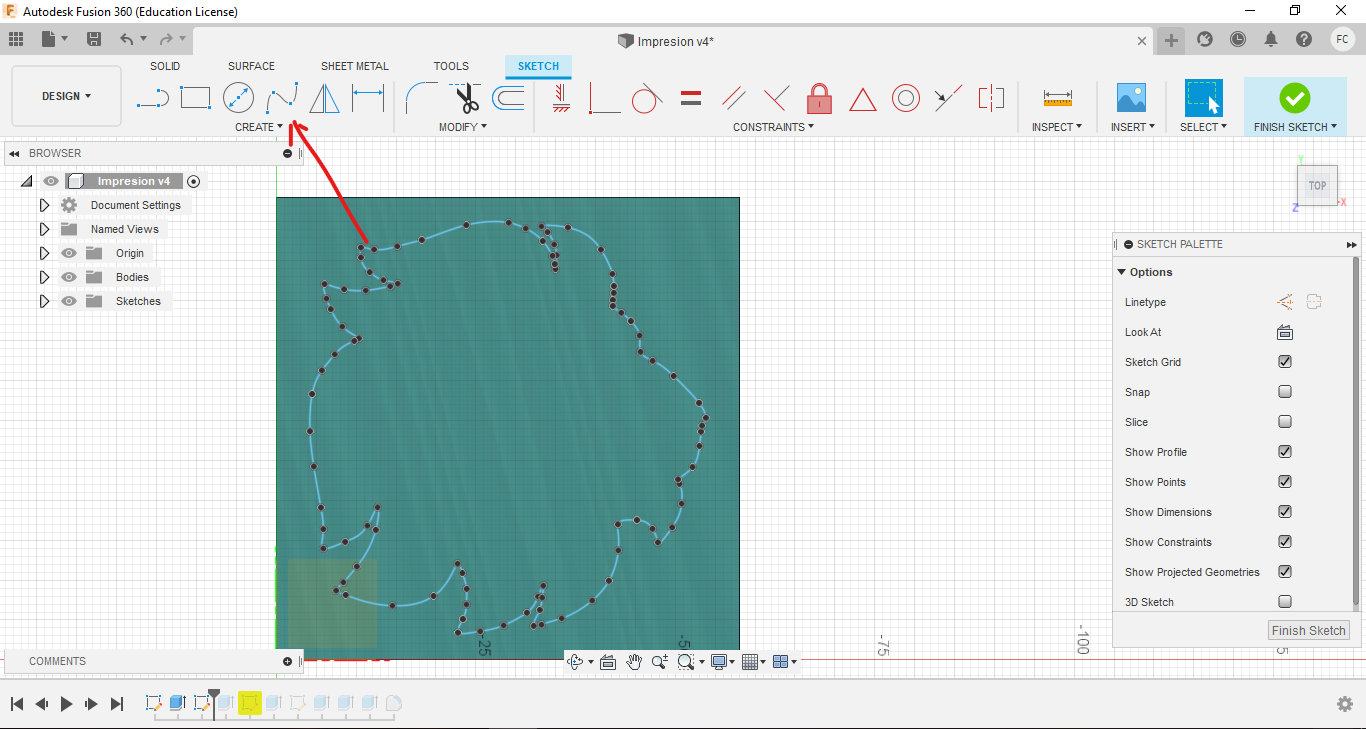This screenshot has height=729, width=1366.
Task: Apply the Tangent constraint
Action: coord(647,97)
